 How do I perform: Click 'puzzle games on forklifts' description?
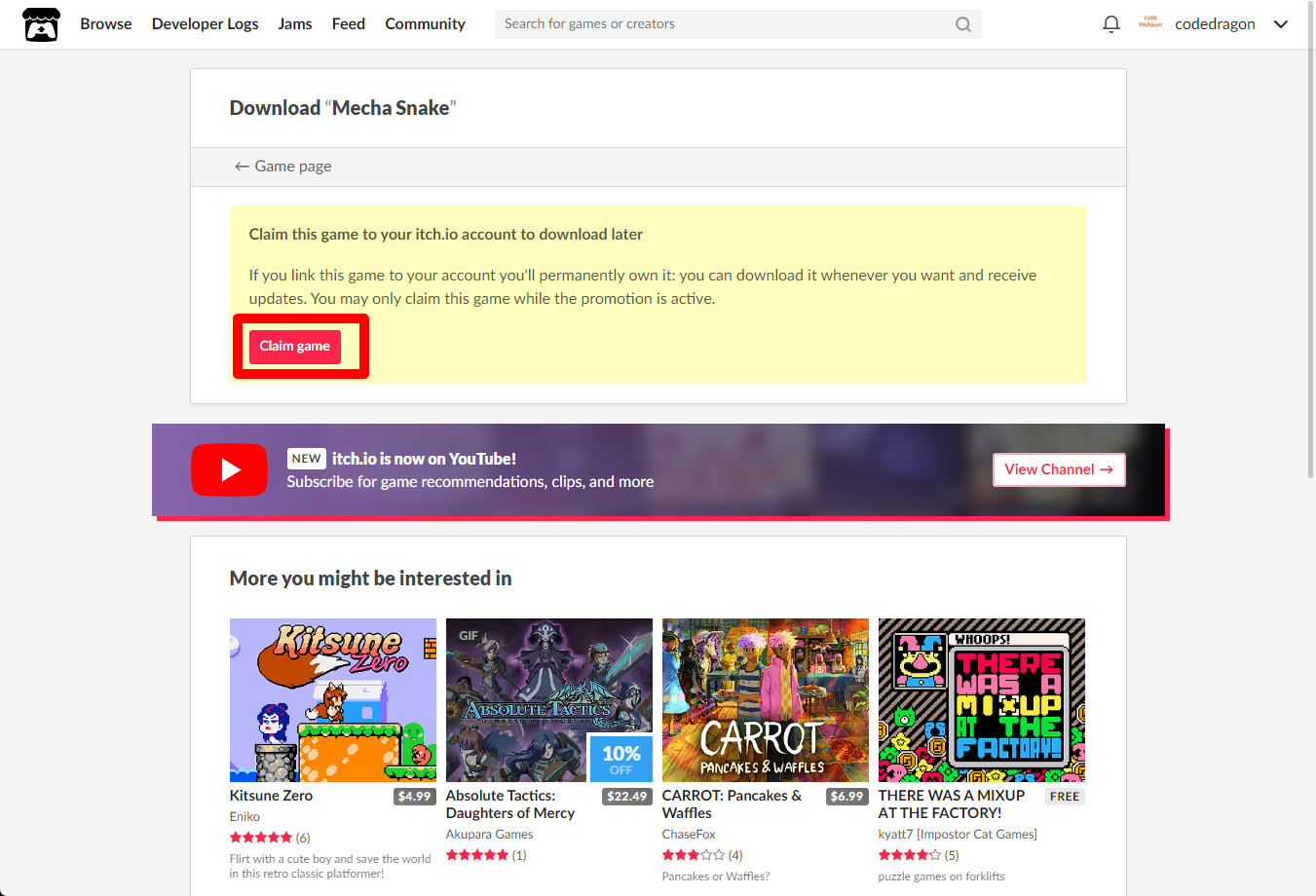tap(941, 877)
